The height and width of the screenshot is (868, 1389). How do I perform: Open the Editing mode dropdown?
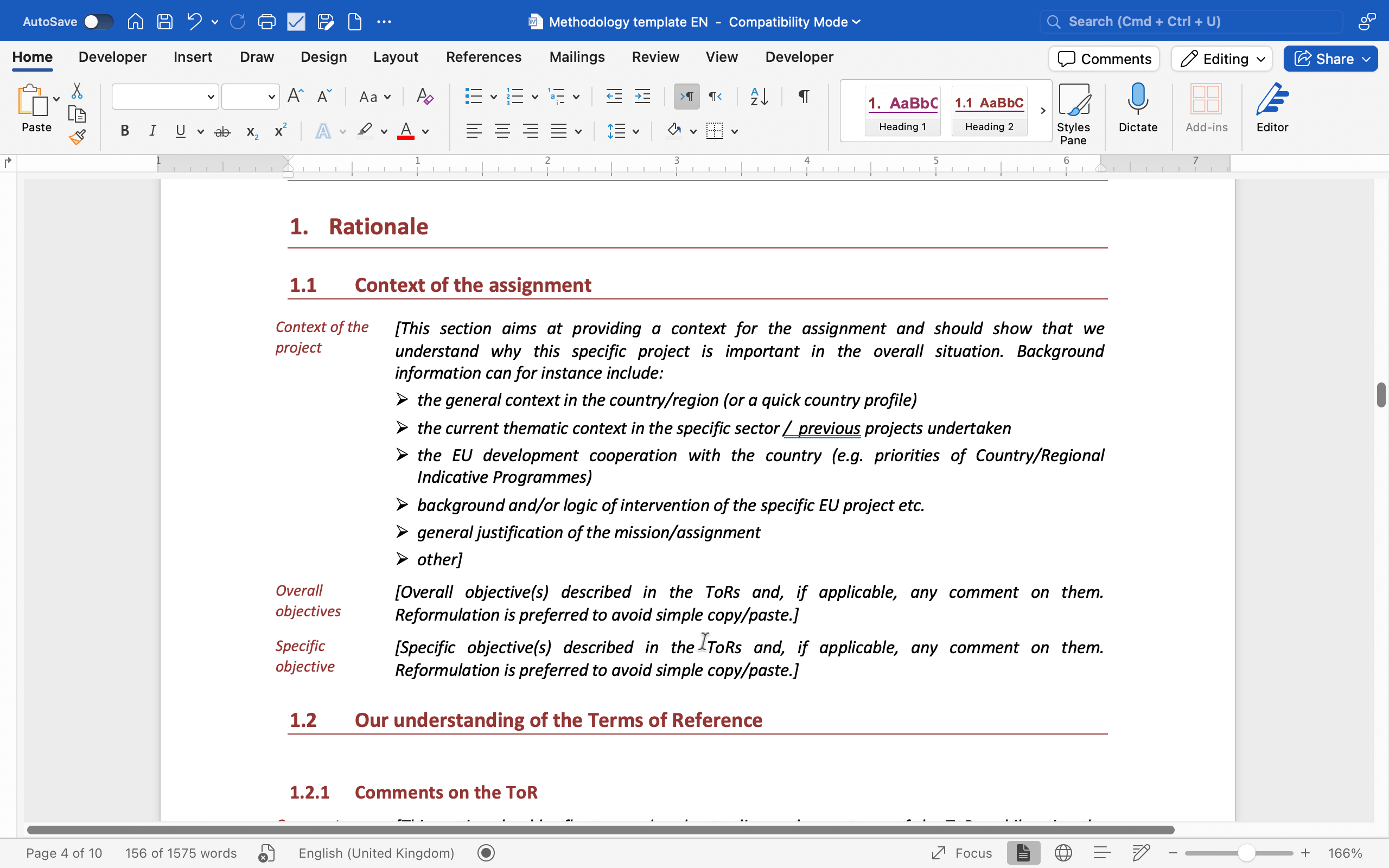click(x=1221, y=59)
